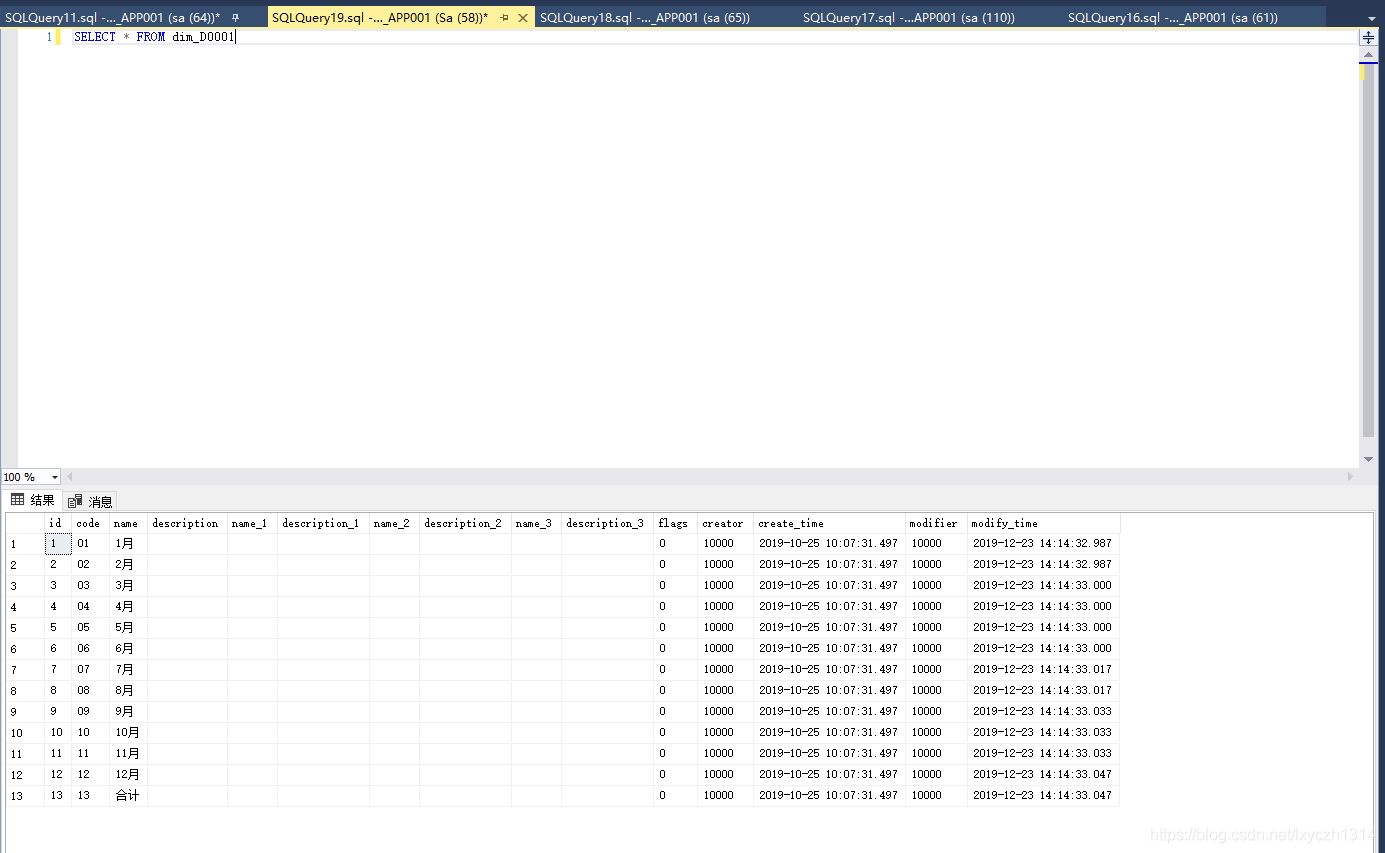Screen dimensions: 1385x853
Task: Click code cell '03'
Action: 90,586
